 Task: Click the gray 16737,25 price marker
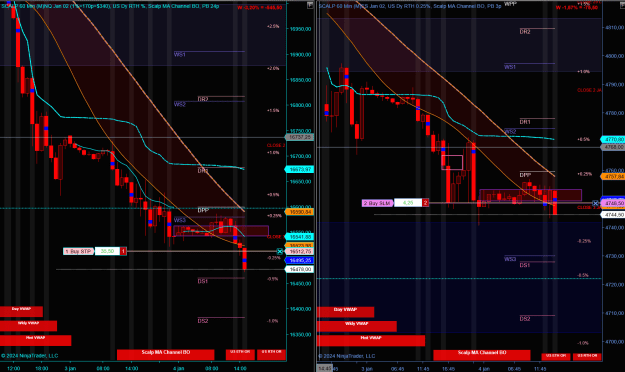[x=300, y=137]
